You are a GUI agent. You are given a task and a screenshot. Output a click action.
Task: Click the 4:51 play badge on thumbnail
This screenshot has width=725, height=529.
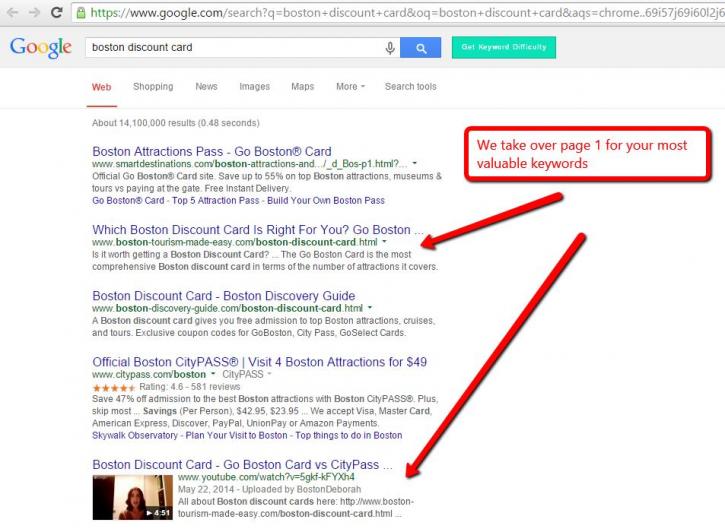pos(158,513)
